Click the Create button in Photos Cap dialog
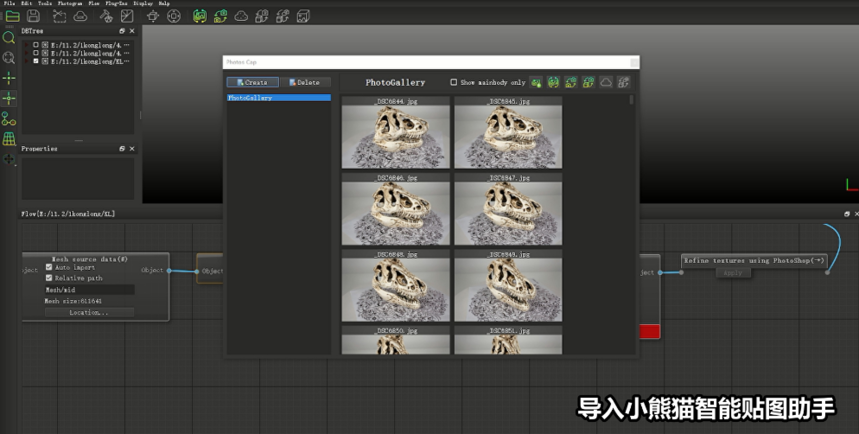This screenshot has height=434, width=859. (253, 82)
